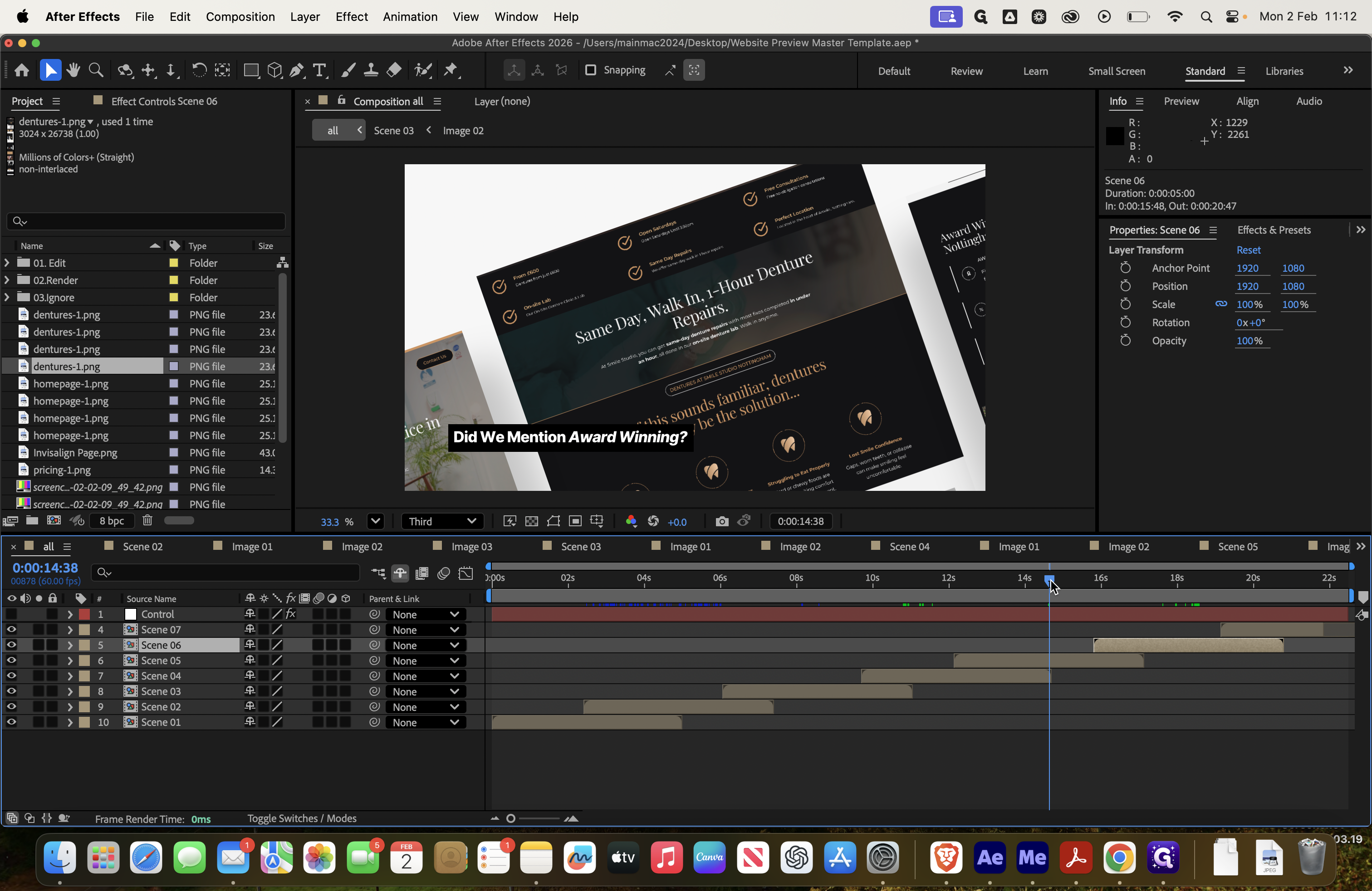Open the Animation menu

click(x=410, y=17)
